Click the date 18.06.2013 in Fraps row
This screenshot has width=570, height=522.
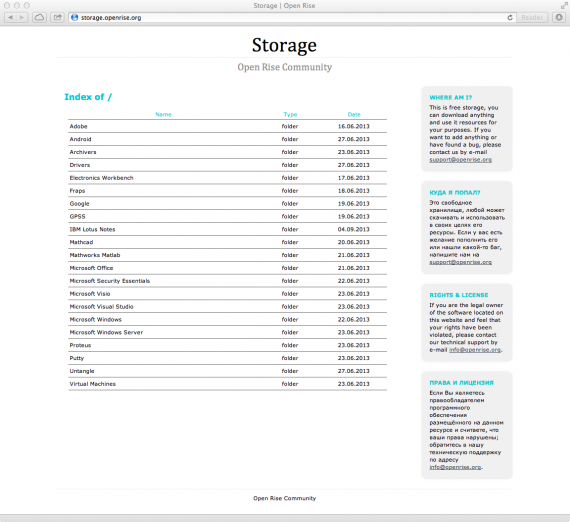point(353,191)
